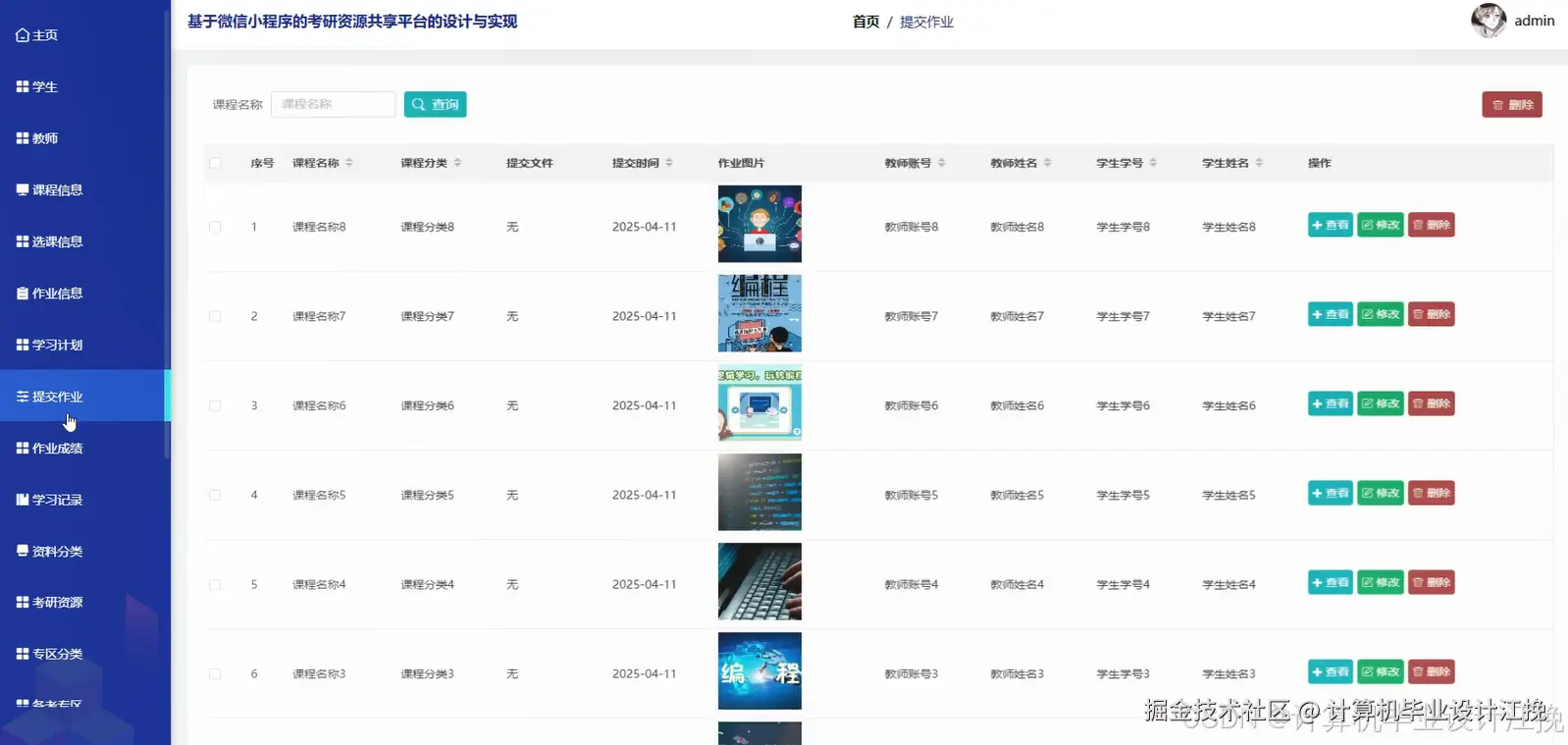1568x745 pixels.
Task: Click the monitor icon beside 课程信息
Action: click(23, 189)
